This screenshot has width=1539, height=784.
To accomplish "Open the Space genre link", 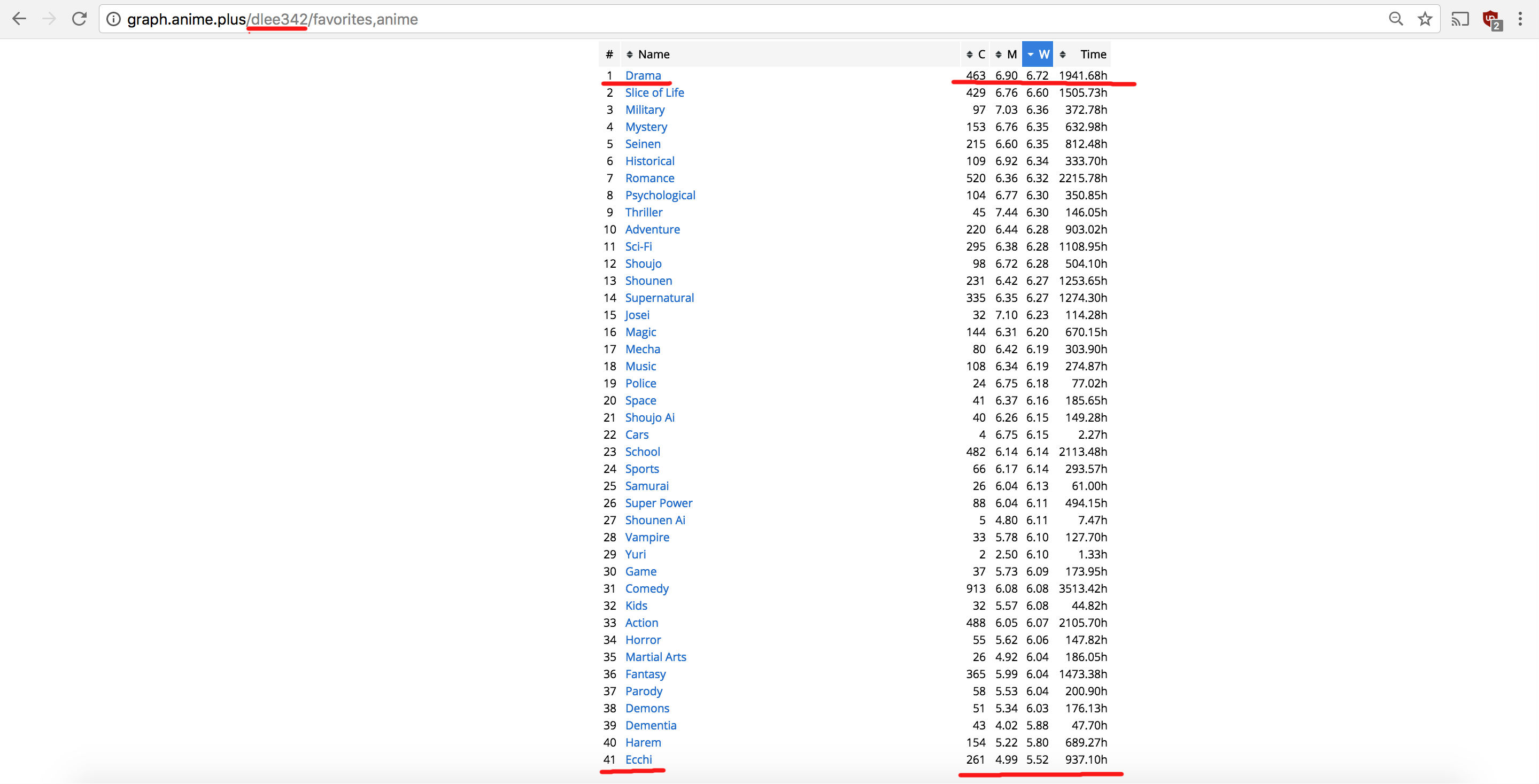I will pos(640,401).
